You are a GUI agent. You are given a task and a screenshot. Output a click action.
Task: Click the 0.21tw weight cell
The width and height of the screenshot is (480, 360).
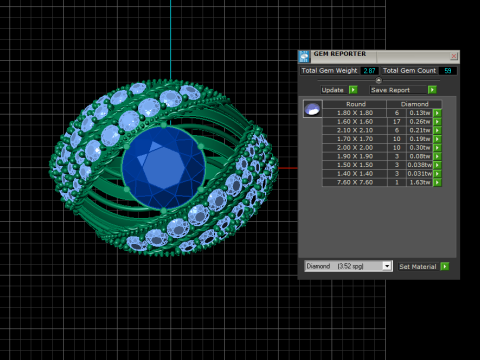pos(420,130)
